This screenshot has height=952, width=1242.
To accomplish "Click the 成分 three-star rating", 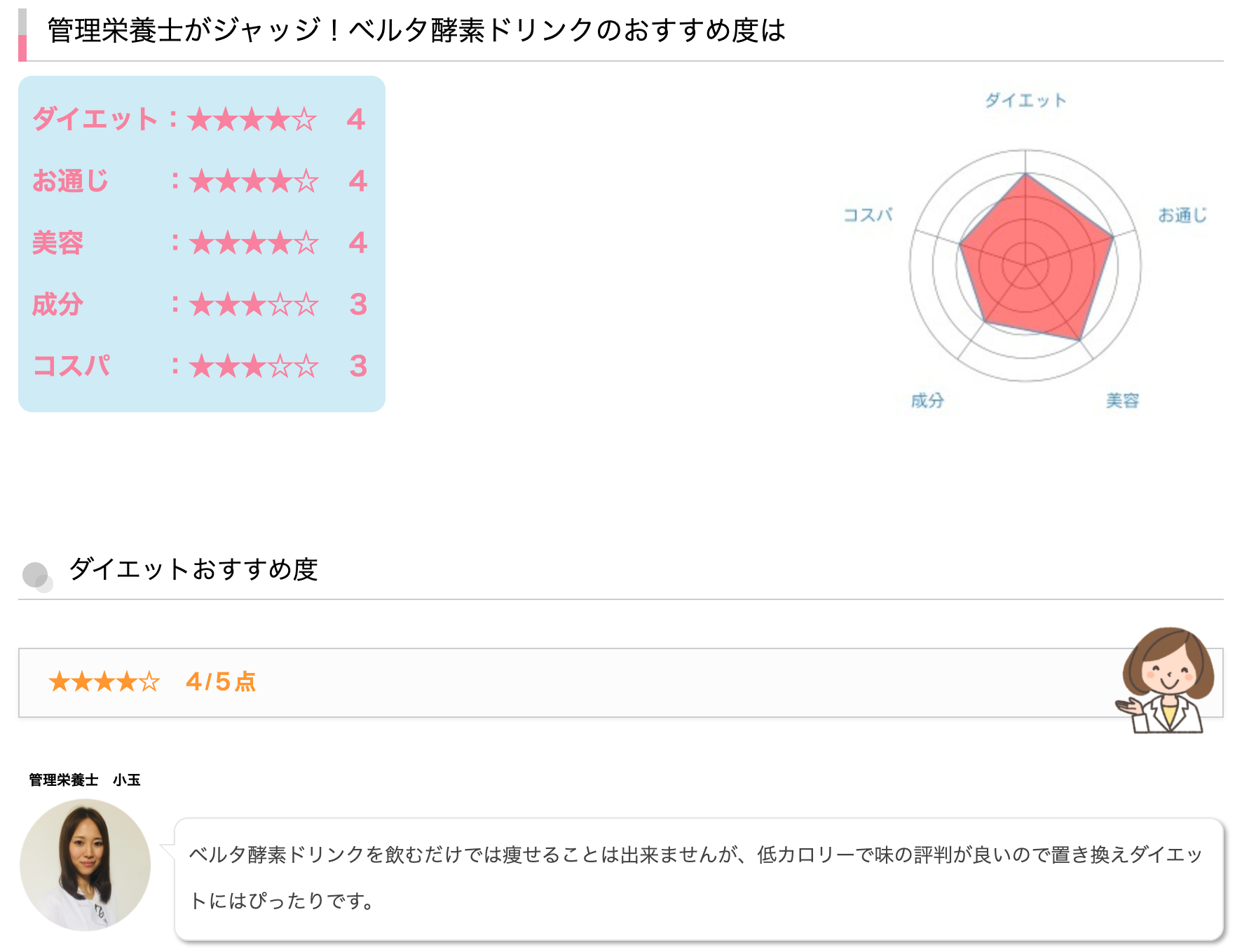I will tap(254, 304).
